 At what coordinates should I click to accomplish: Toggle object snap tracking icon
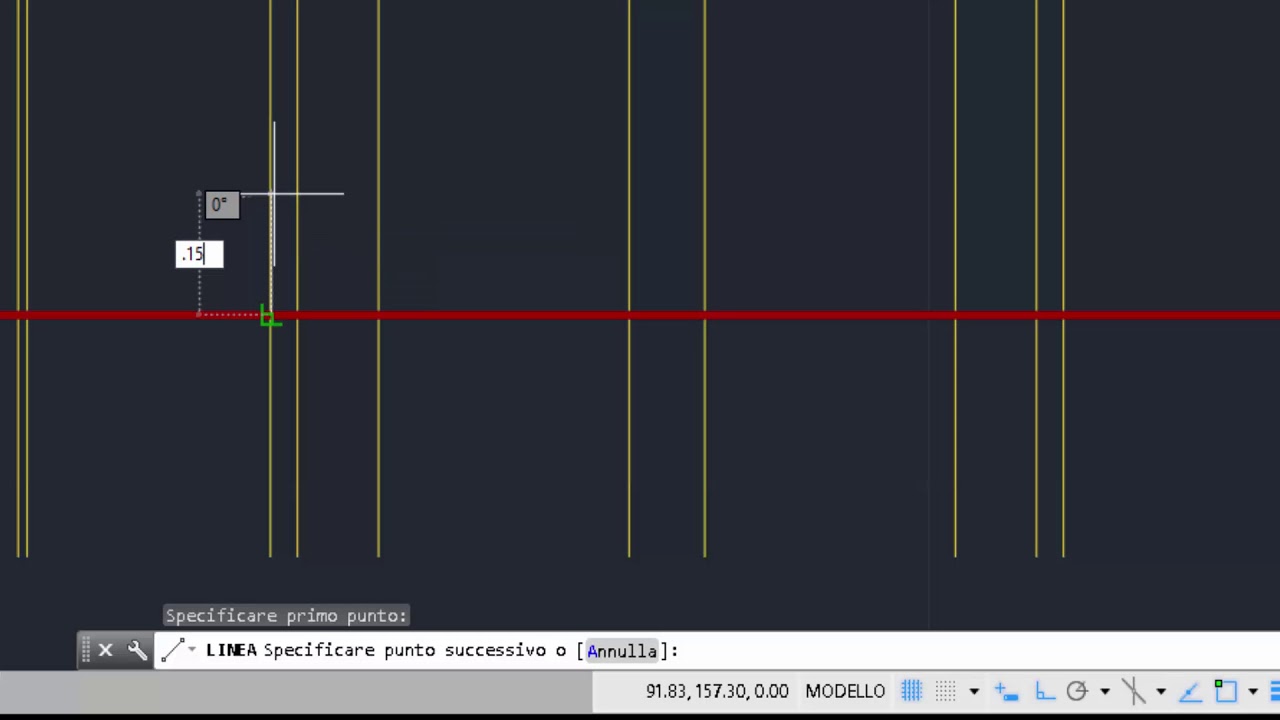1190,691
